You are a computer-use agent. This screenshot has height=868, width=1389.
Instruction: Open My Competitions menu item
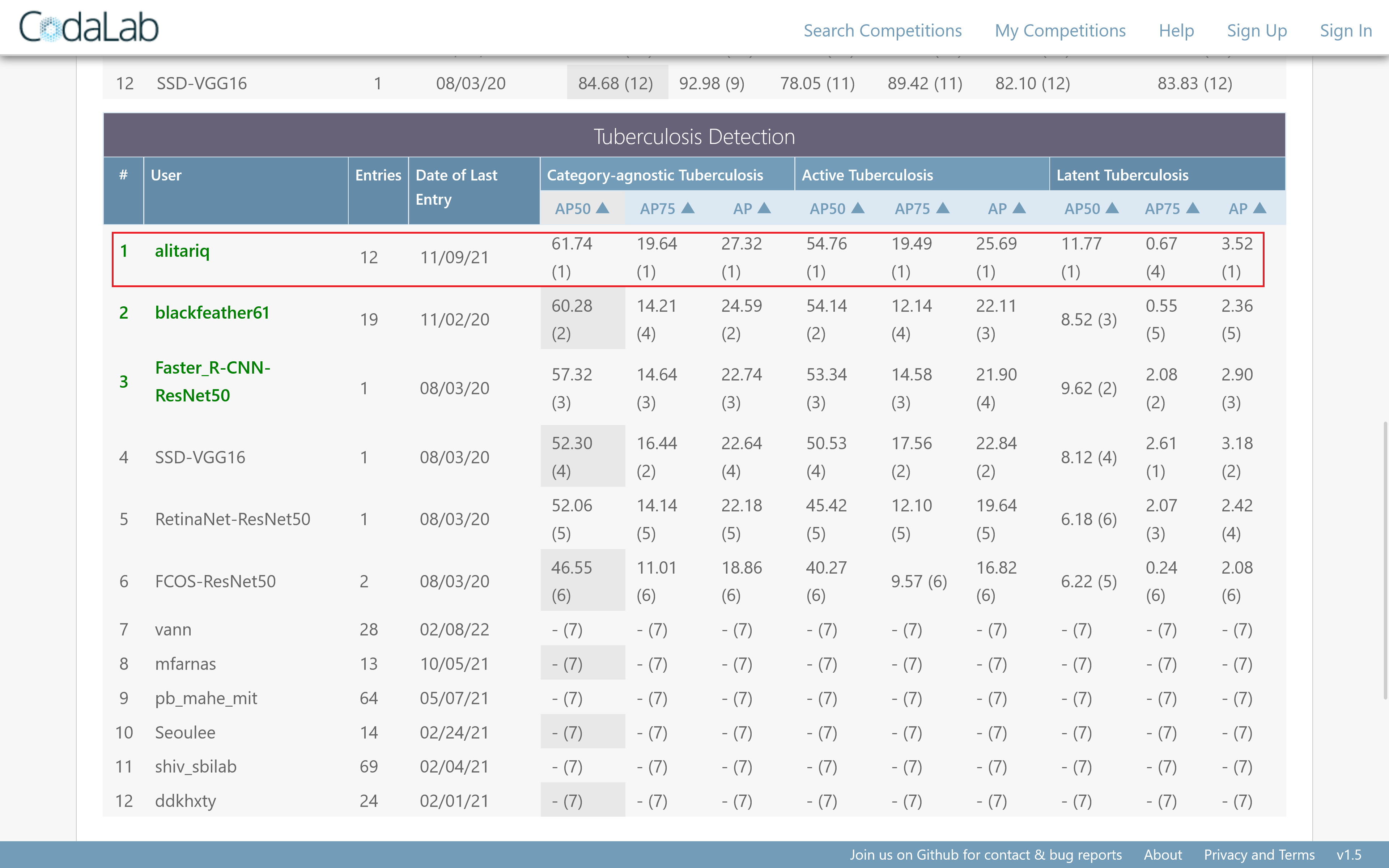[x=1060, y=30]
